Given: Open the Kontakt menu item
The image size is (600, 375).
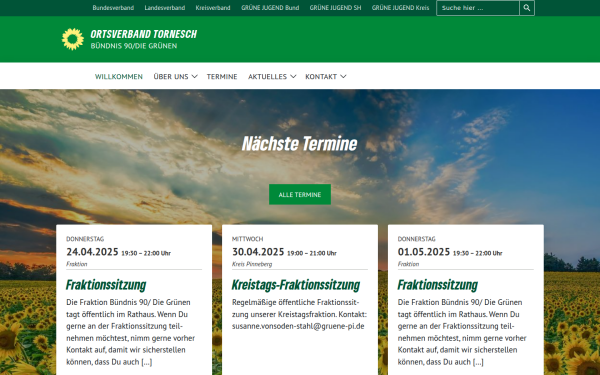Looking at the screenshot, I should [x=321, y=77].
